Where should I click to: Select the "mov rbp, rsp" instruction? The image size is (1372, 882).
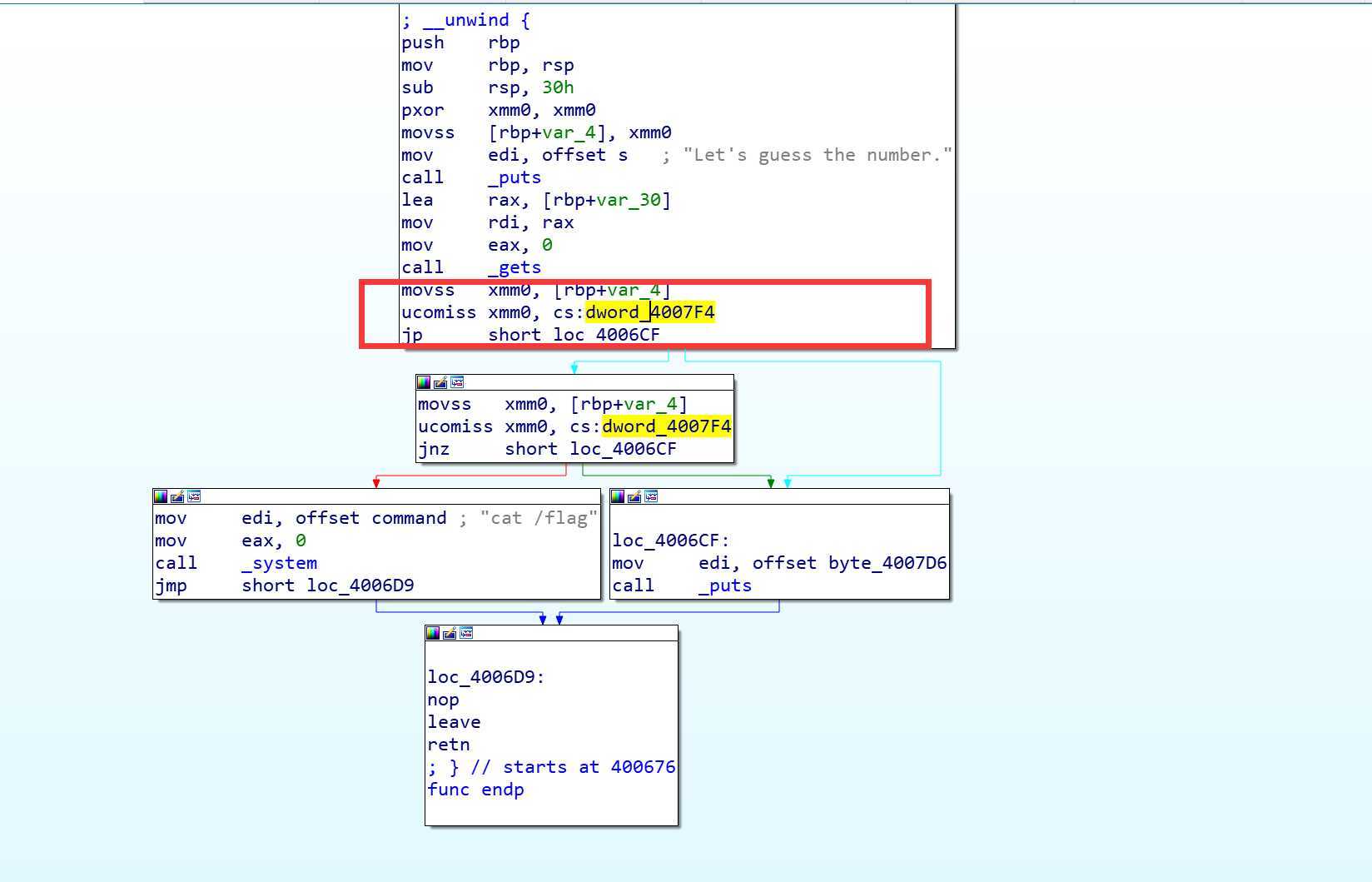coord(487,65)
